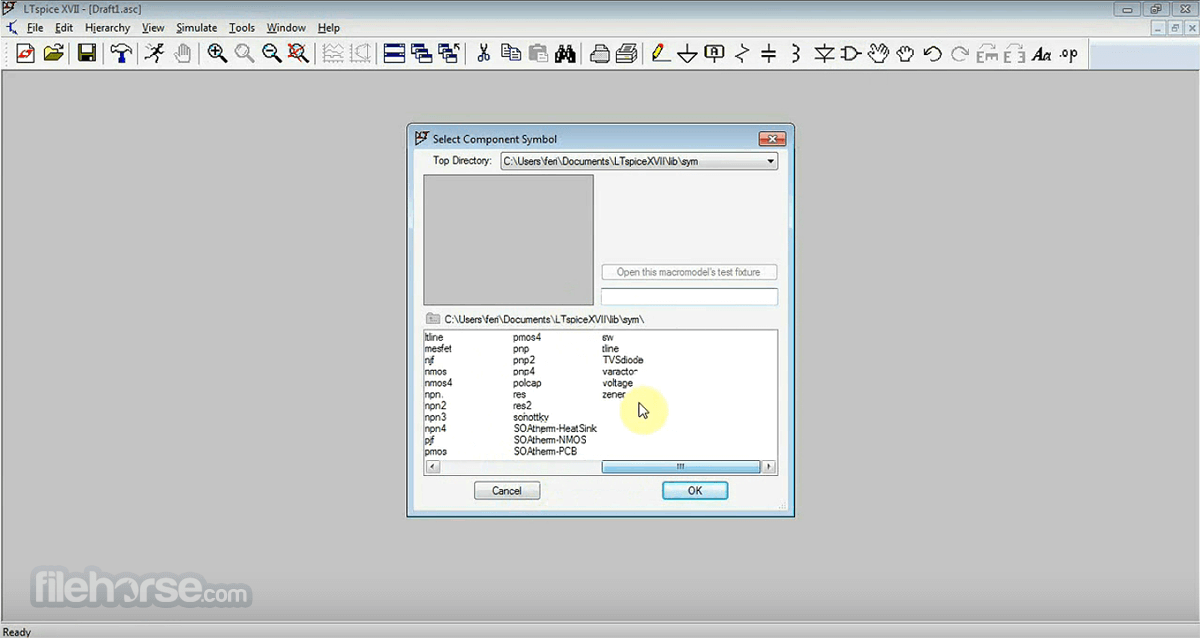Select 'voltage' in the component list
1200x638 pixels.
click(617, 383)
